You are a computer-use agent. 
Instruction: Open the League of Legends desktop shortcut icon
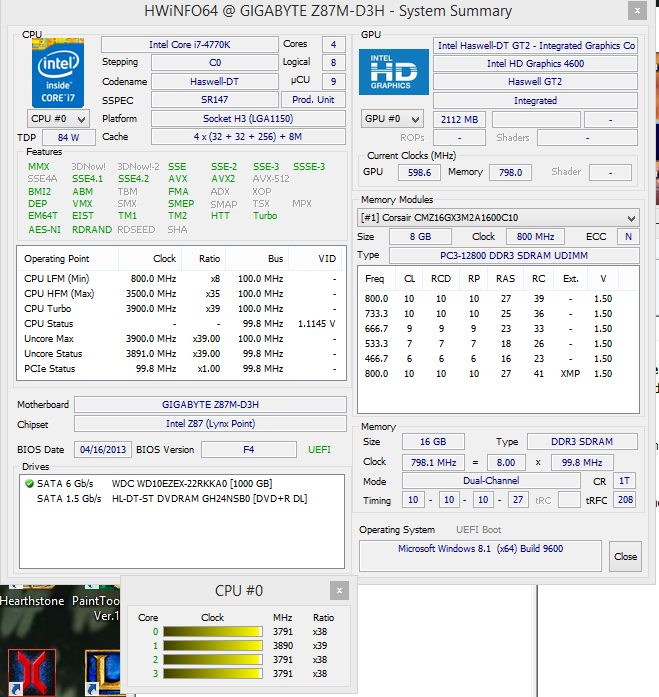click(x=102, y=672)
